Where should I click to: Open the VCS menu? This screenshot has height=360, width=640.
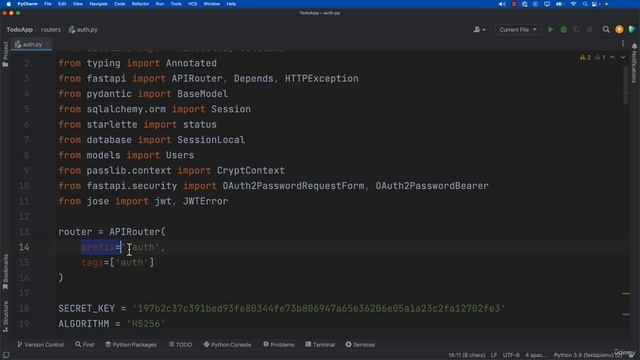192,4
